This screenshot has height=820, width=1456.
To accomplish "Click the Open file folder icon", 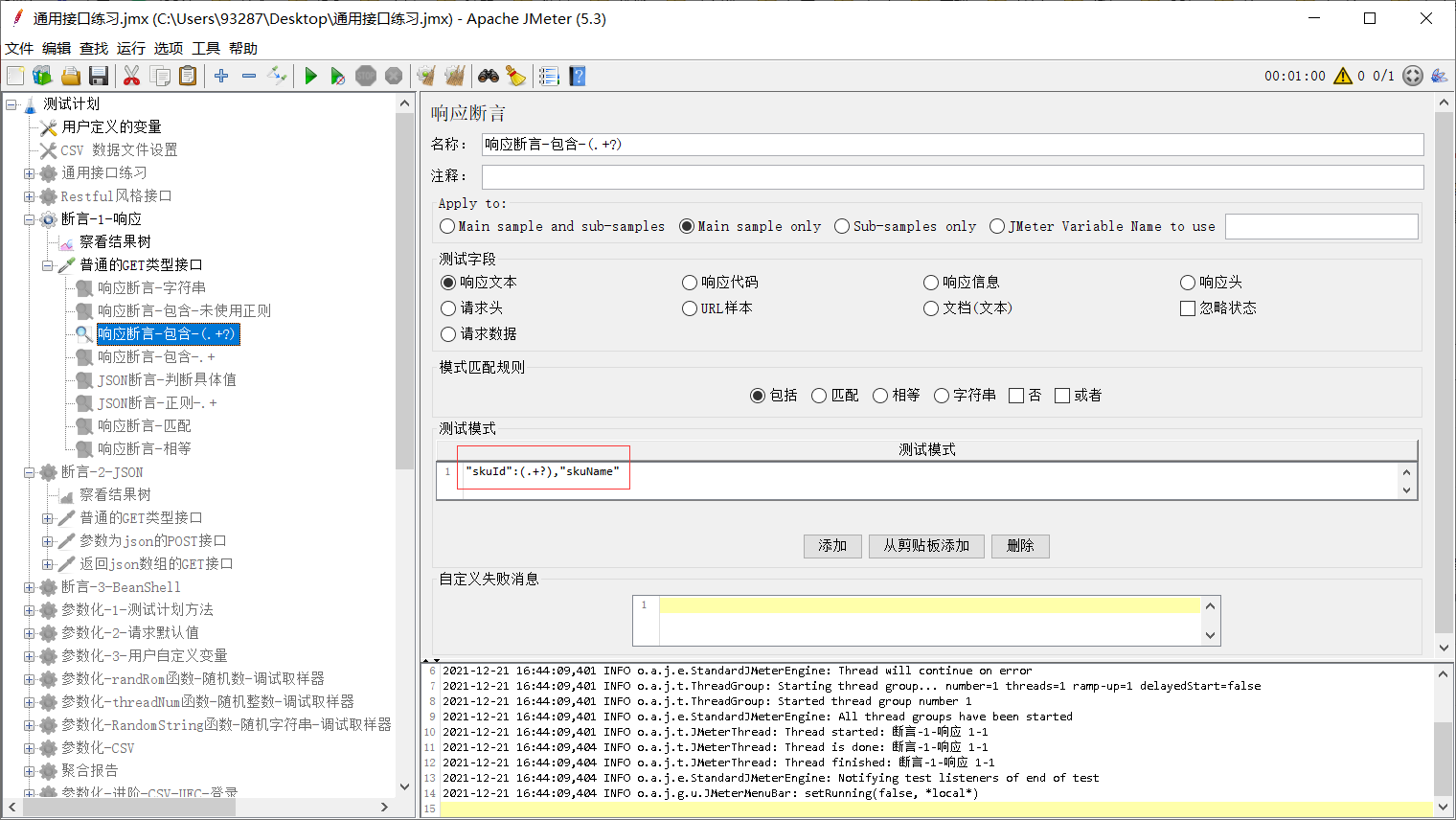I will [70, 76].
